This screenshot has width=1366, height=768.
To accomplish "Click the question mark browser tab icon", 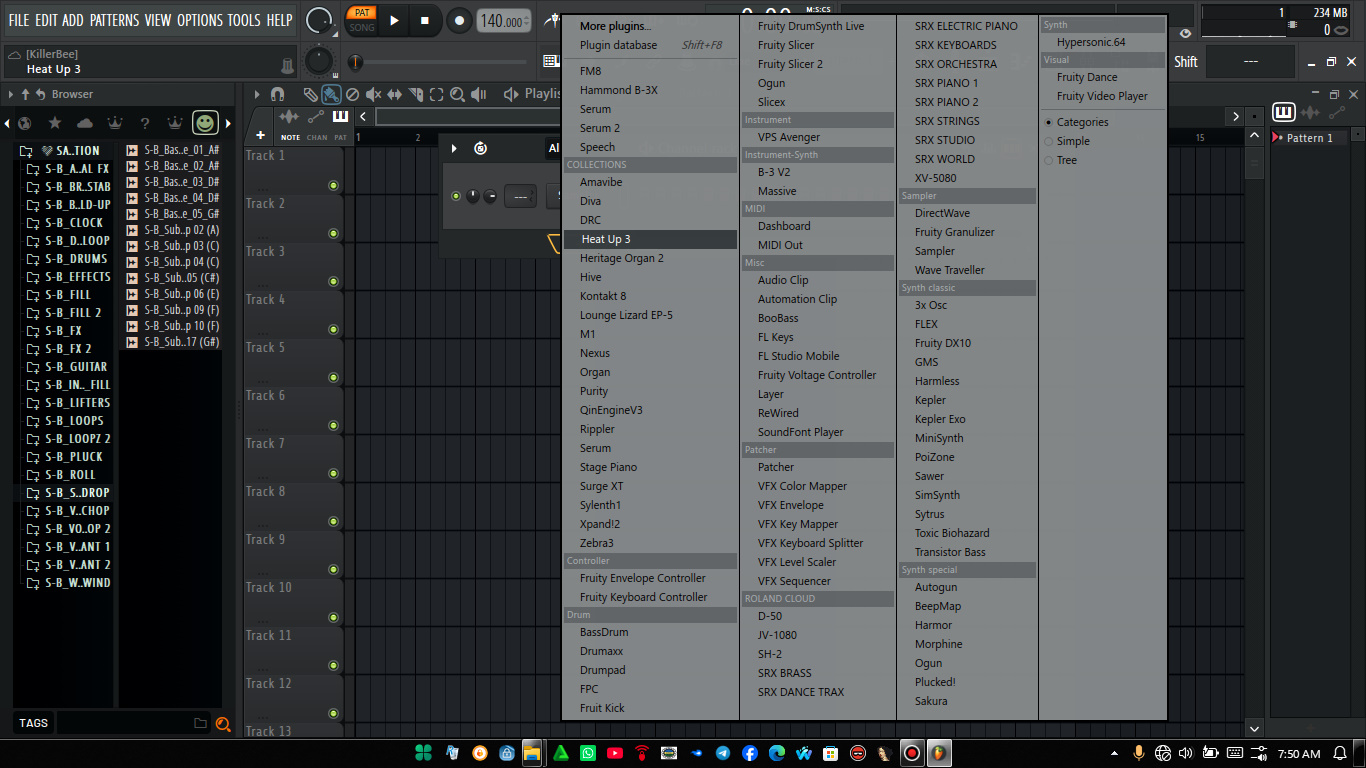I will (144, 123).
